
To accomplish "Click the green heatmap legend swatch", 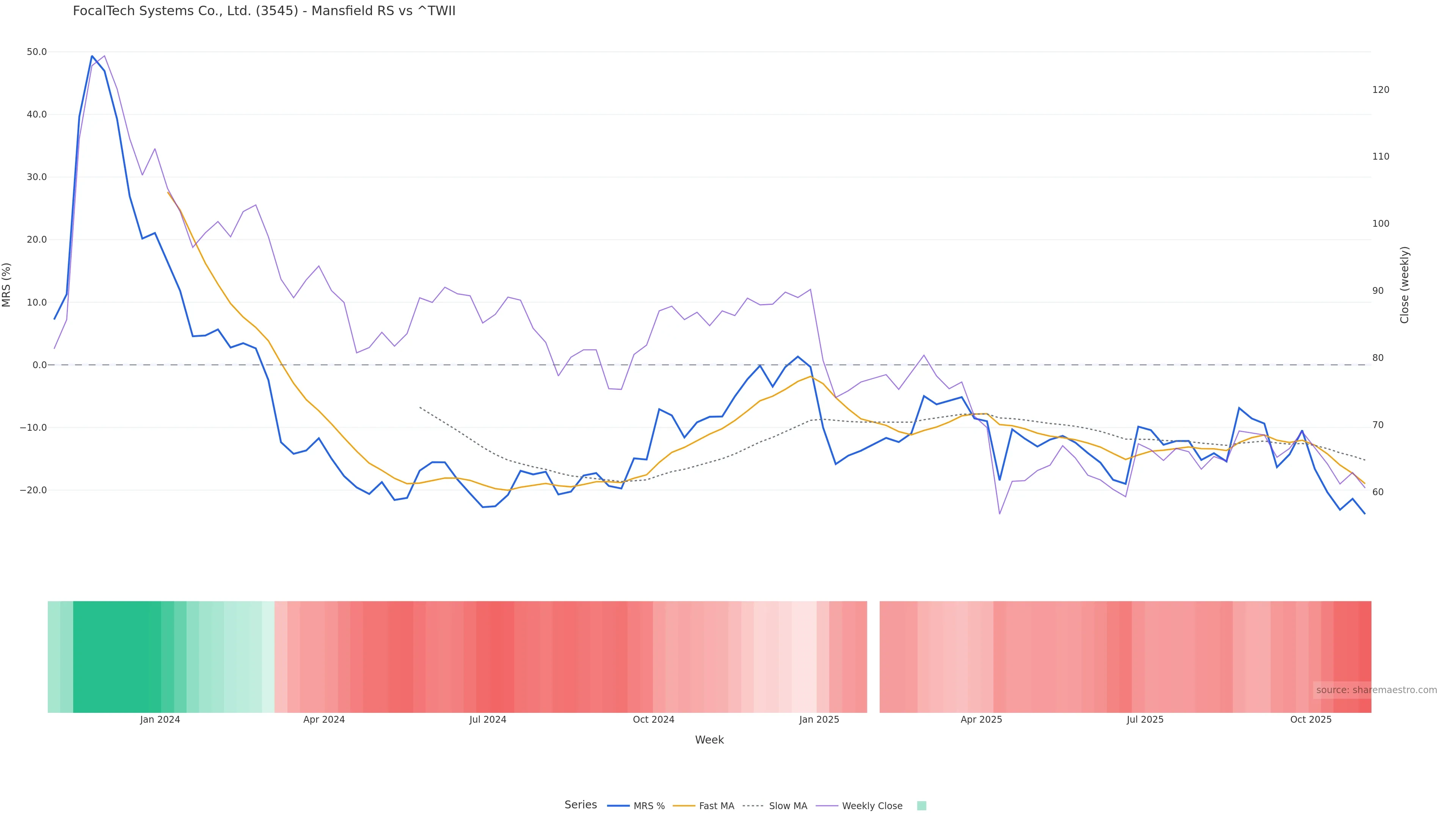I will (921, 806).
